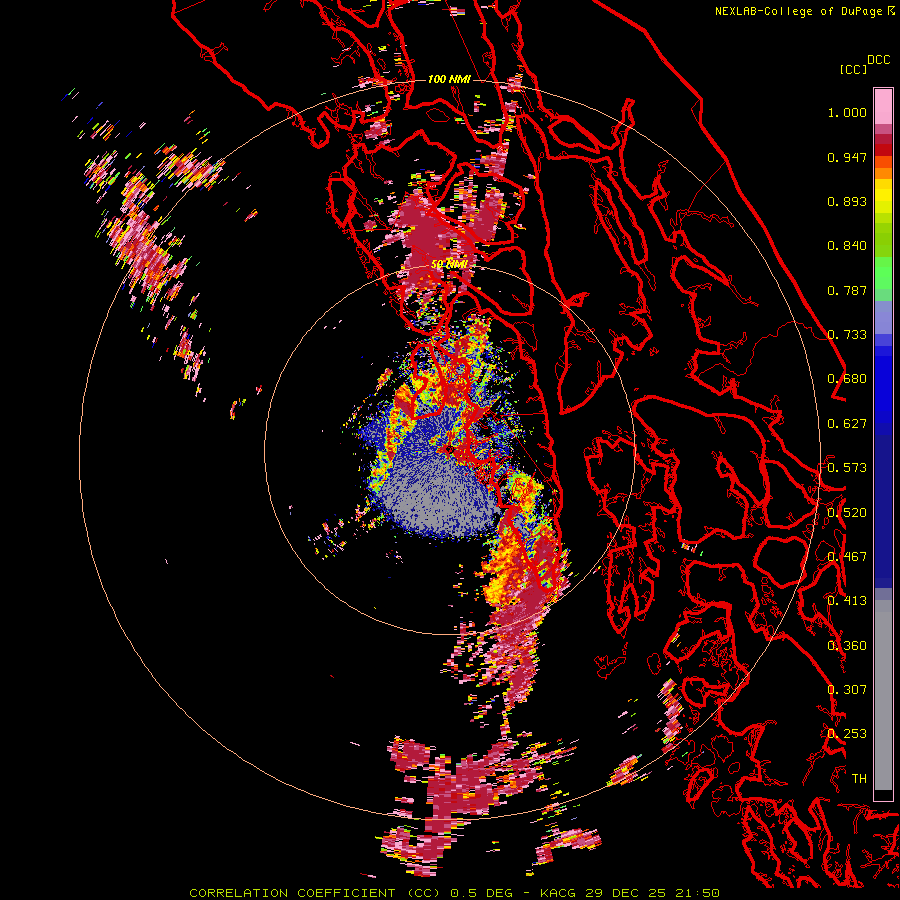Click the DCC label above the color bar
Image resolution: width=900 pixels, height=900 pixels.
pyautogui.click(x=879, y=60)
